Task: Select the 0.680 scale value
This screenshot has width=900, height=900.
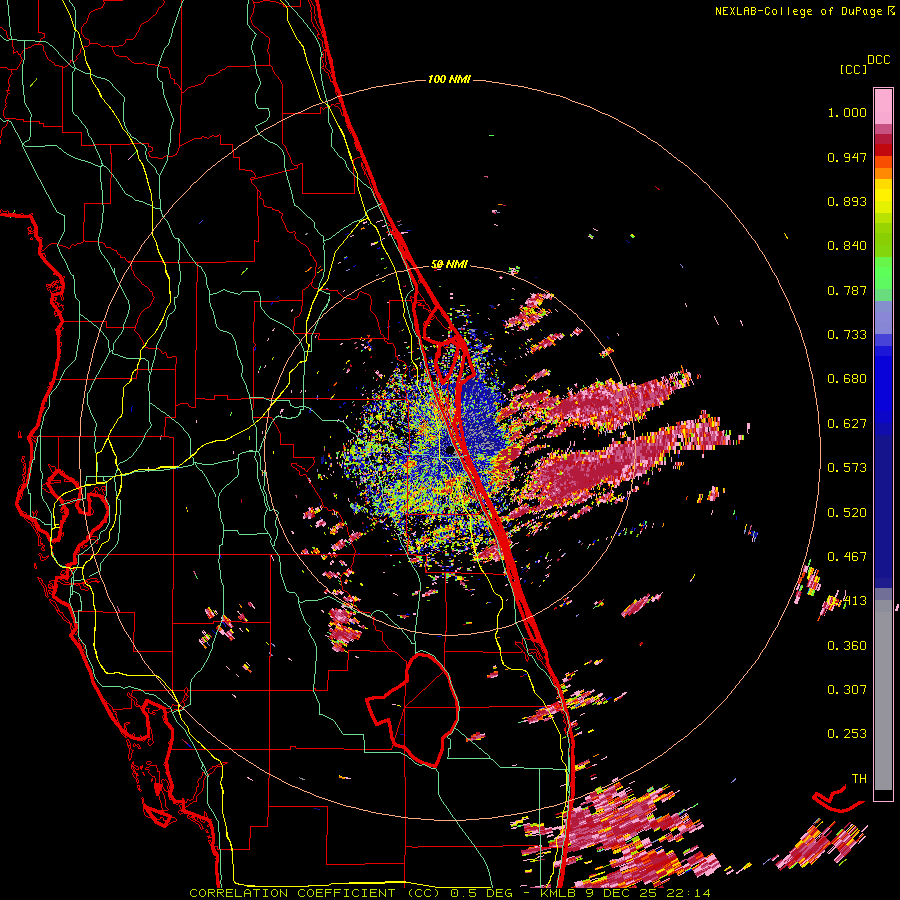Action: click(847, 379)
